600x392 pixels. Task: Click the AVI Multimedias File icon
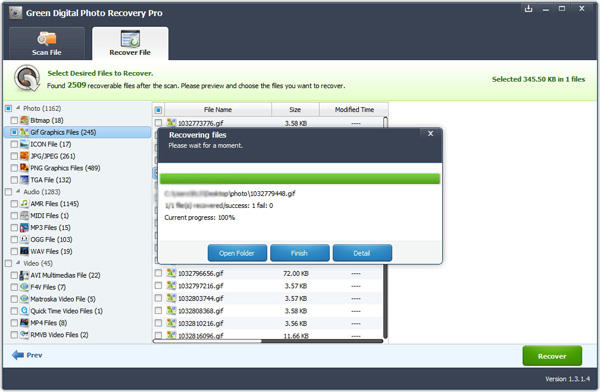pyautogui.click(x=24, y=275)
